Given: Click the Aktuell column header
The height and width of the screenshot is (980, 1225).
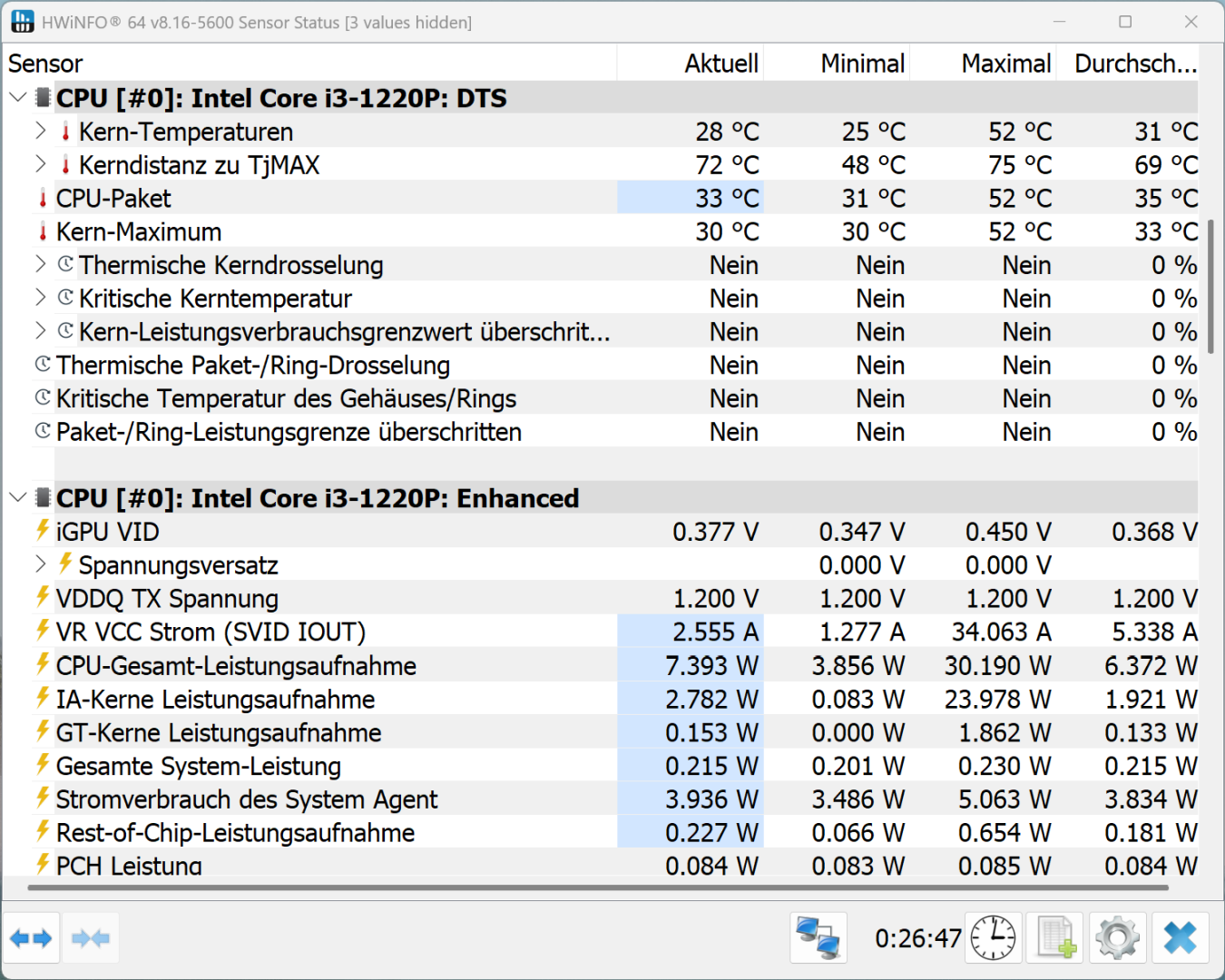Looking at the screenshot, I should click(x=691, y=64).
